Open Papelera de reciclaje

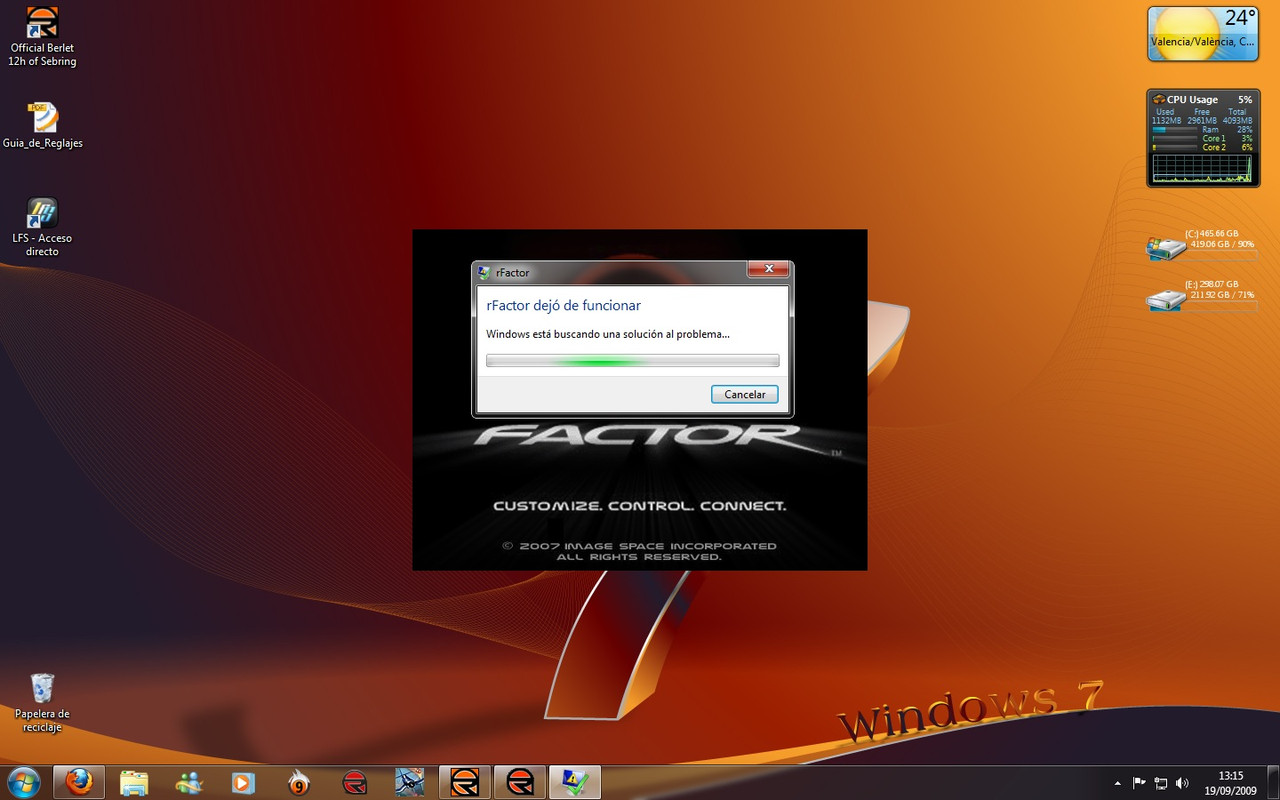41,697
